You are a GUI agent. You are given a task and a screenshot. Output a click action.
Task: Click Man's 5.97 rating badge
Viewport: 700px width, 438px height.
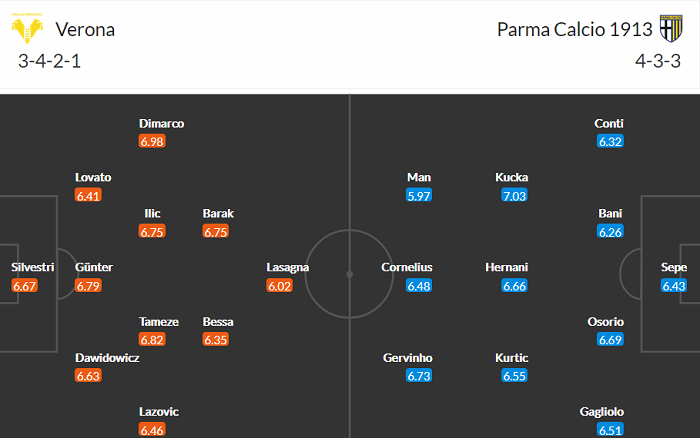[419, 196]
